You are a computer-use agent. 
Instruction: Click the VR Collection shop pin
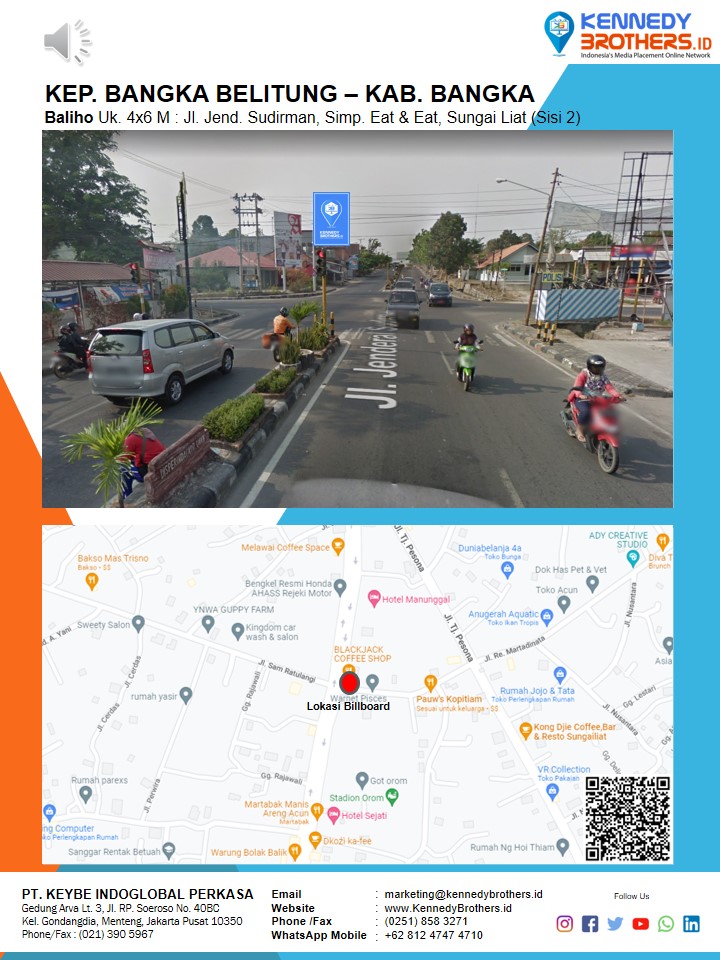click(x=552, y=791)
